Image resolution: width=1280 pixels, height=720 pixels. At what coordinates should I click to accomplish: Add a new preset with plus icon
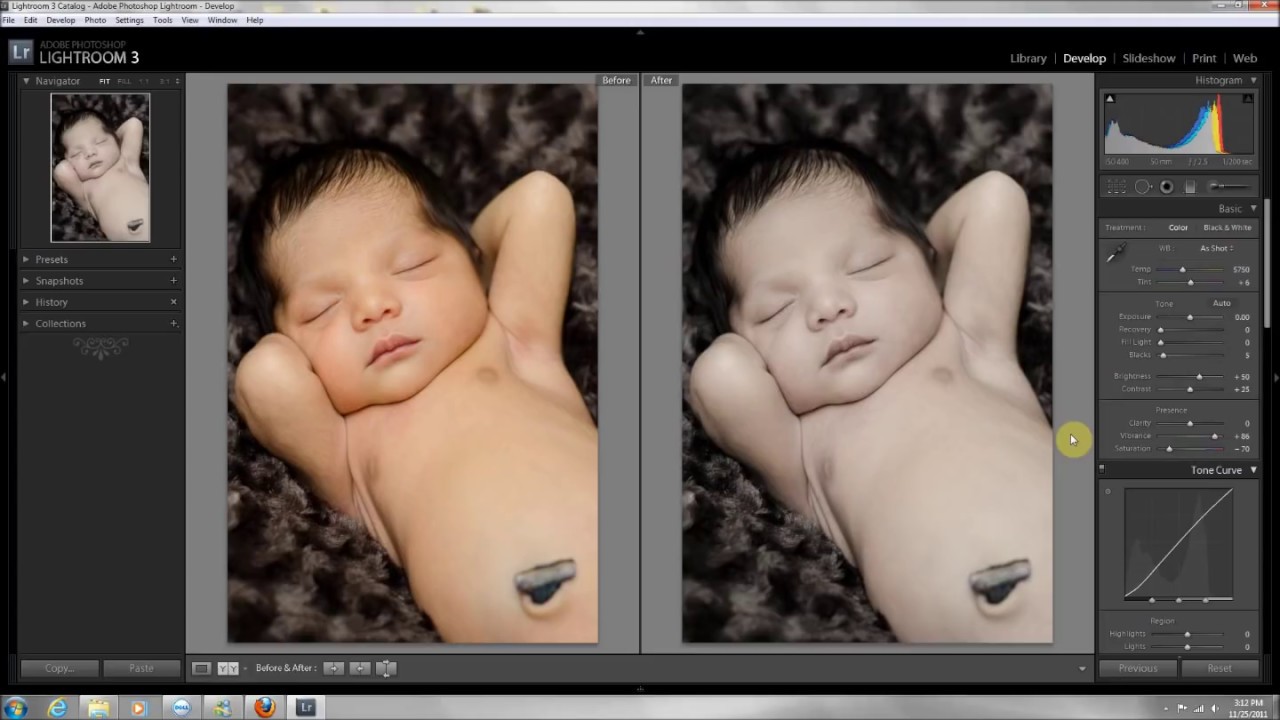(173, 259)
